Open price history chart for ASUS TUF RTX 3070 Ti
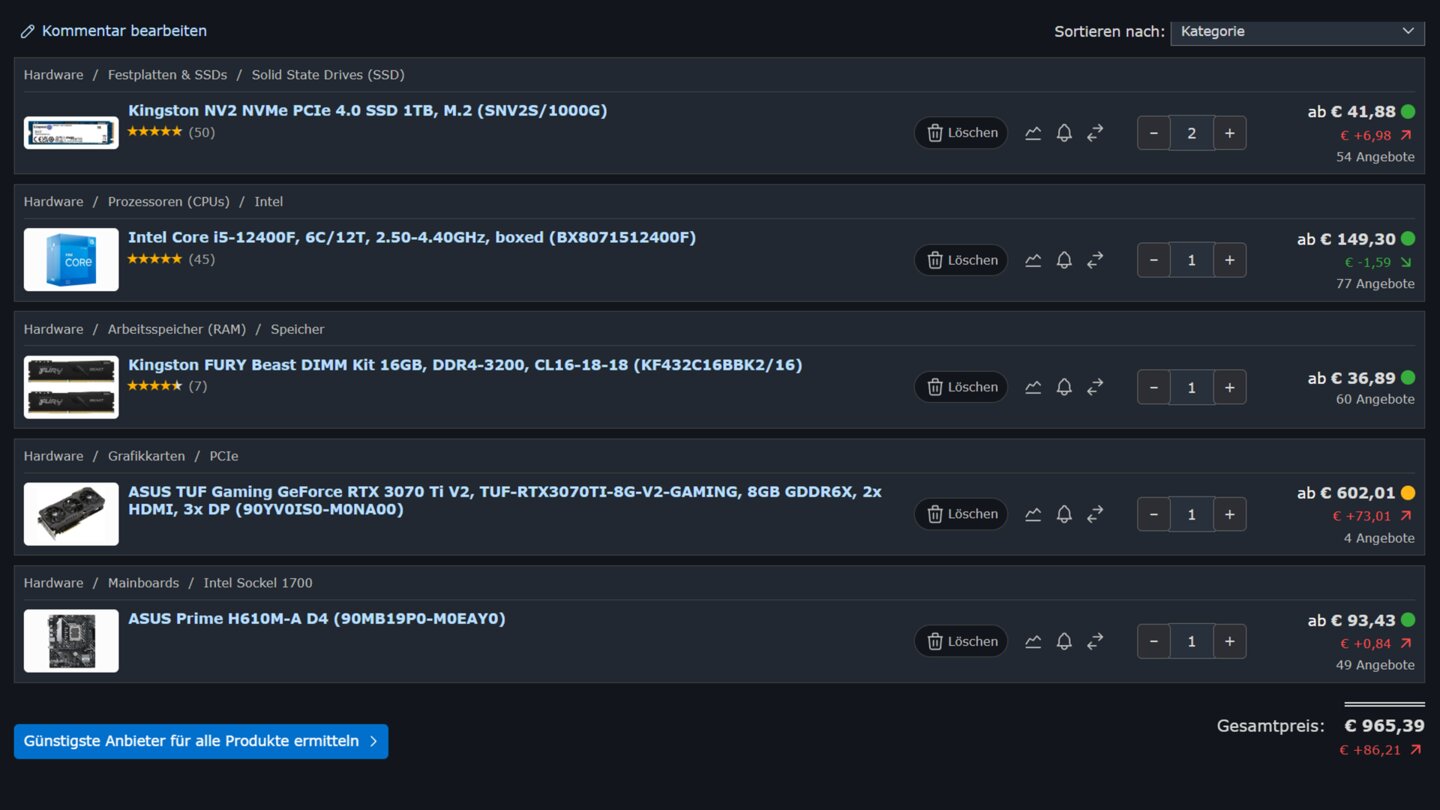 click(x=1033, y=514)
